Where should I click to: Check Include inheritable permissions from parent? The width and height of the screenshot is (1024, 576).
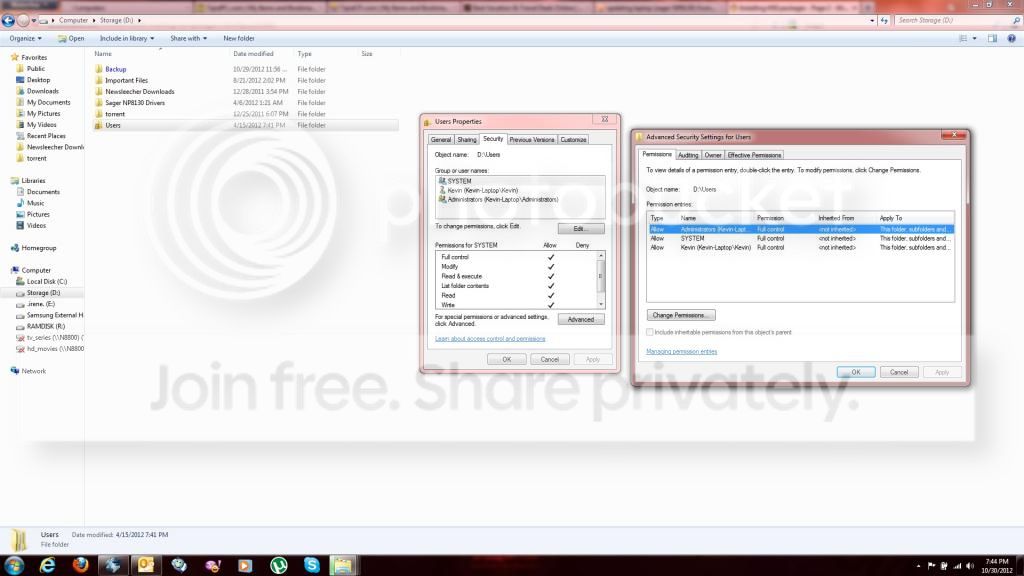(650, 332)
